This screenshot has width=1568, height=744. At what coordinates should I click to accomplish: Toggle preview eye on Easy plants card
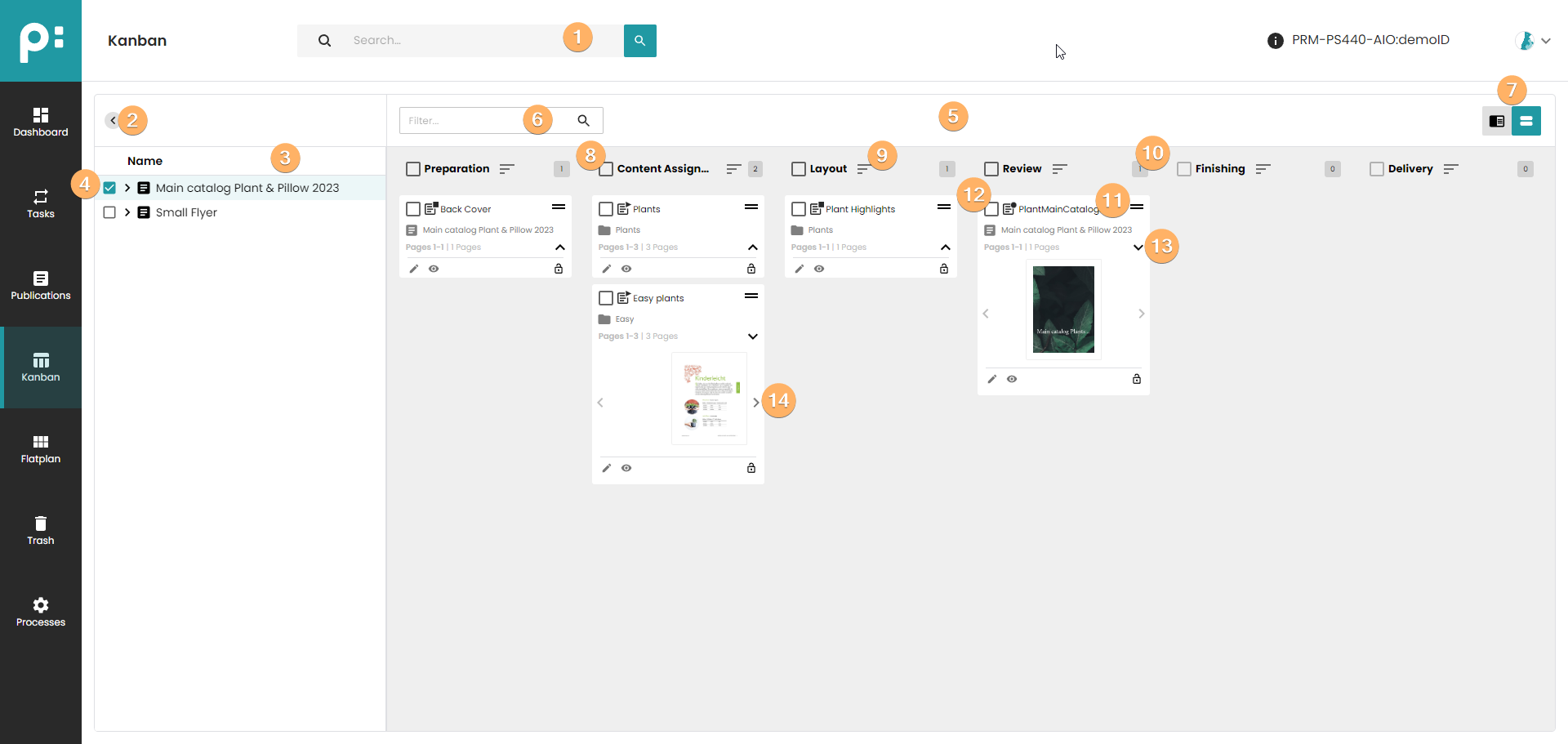[626, 468]
